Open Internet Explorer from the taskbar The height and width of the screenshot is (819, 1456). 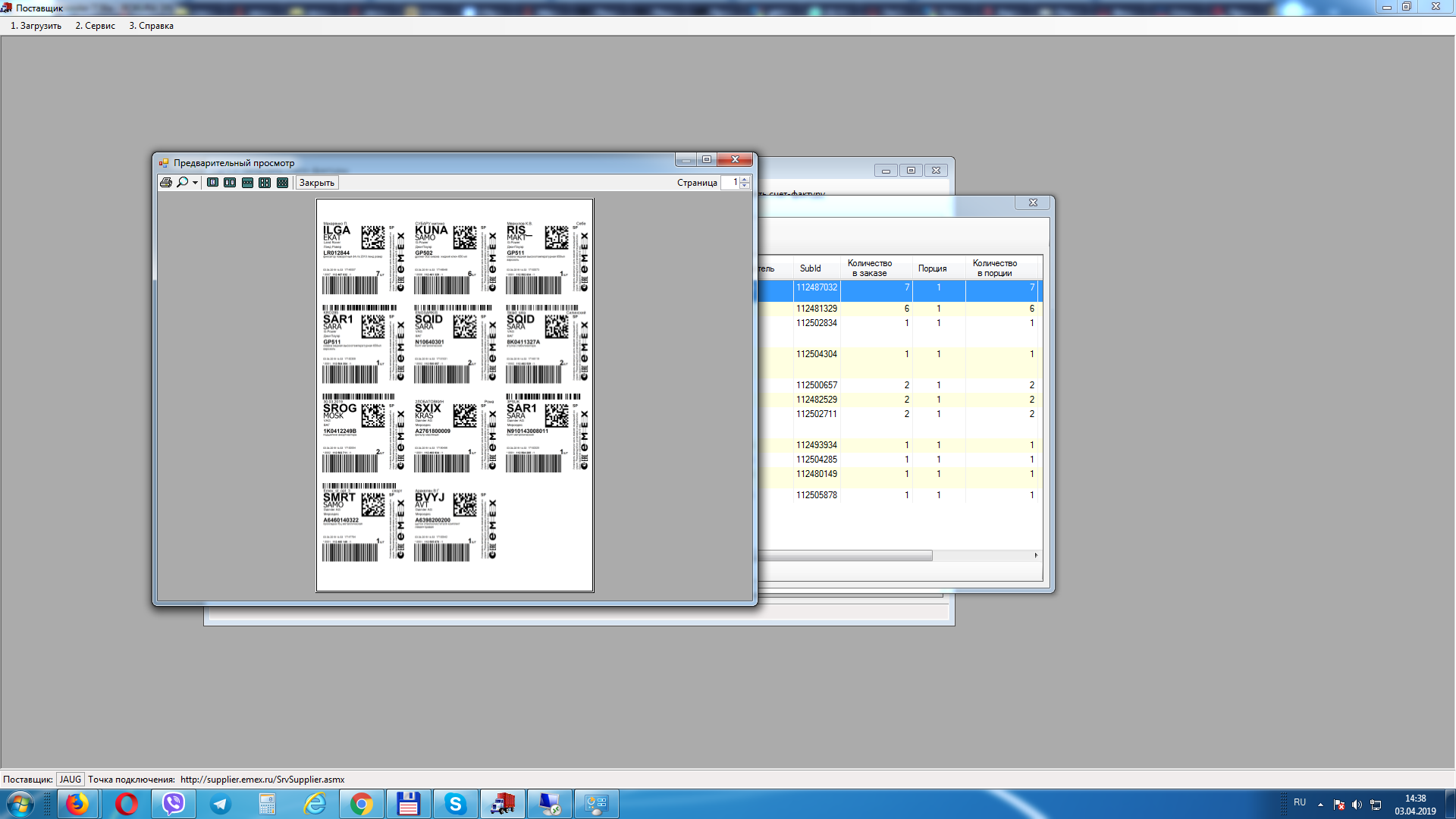tap(315, 804)
